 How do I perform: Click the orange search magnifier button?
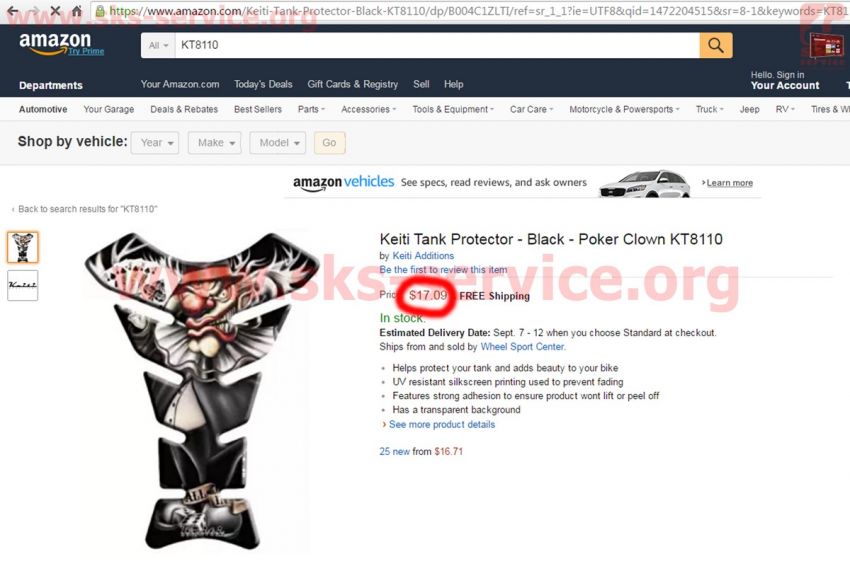pyautogui.click(x=716, y=45)
